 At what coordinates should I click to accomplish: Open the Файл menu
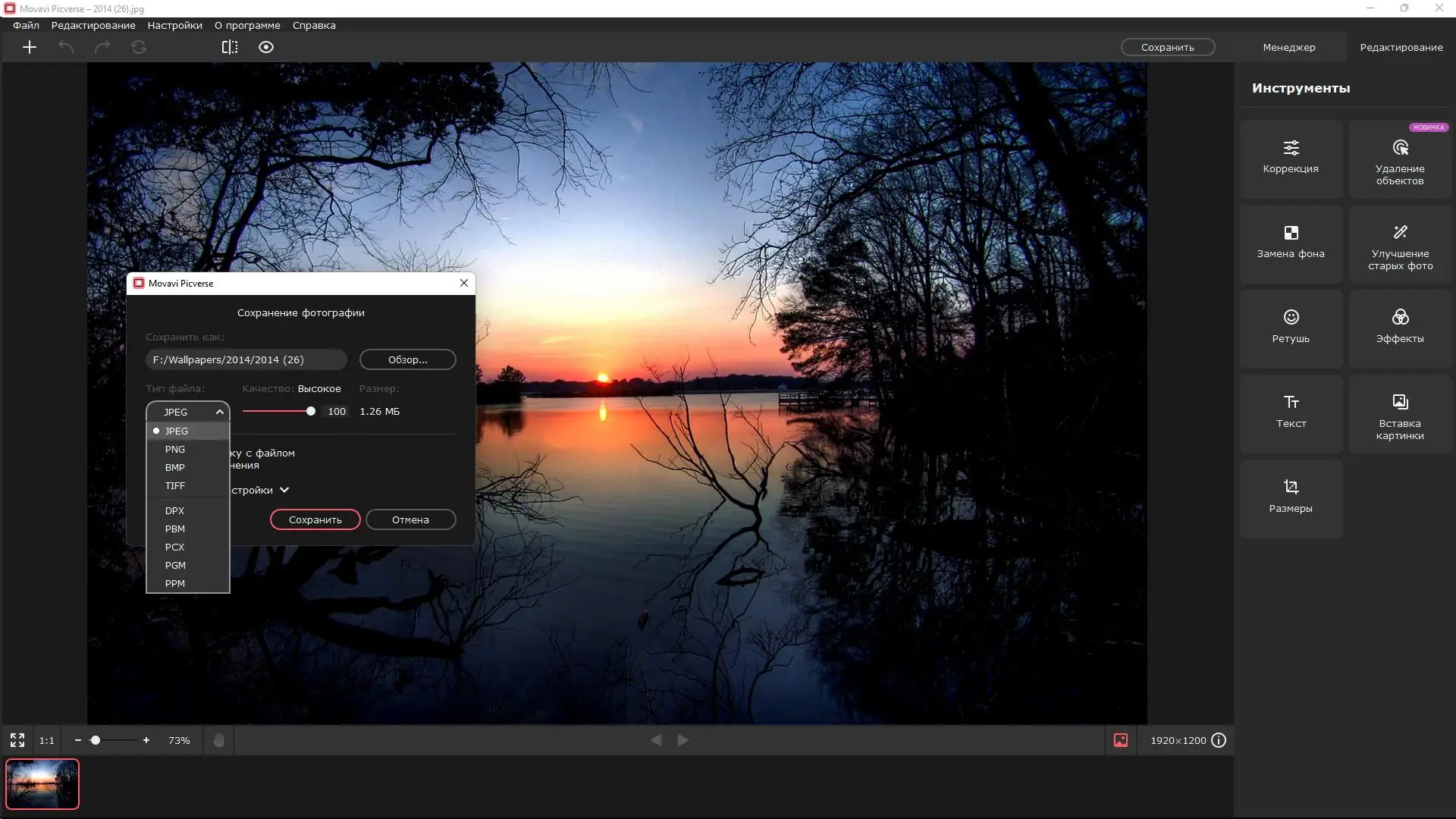[x=25, y=25]
